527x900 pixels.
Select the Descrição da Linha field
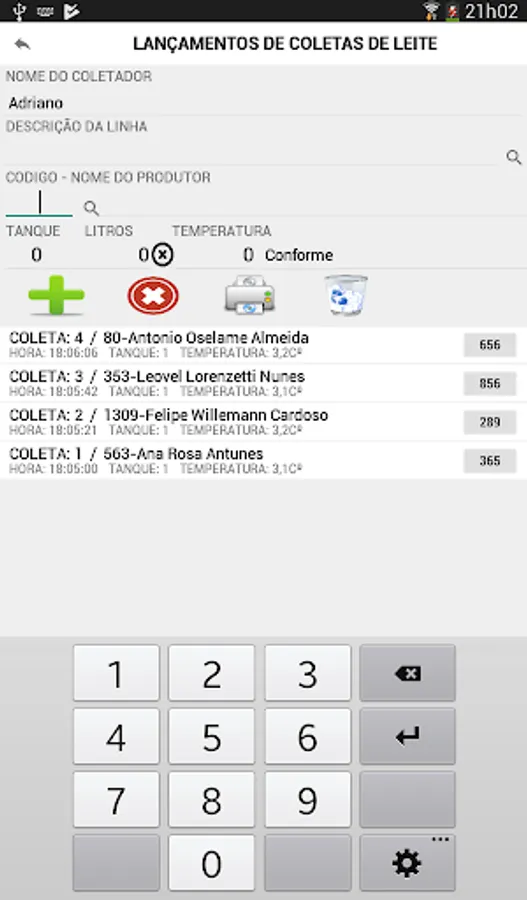tap(251, 154)
